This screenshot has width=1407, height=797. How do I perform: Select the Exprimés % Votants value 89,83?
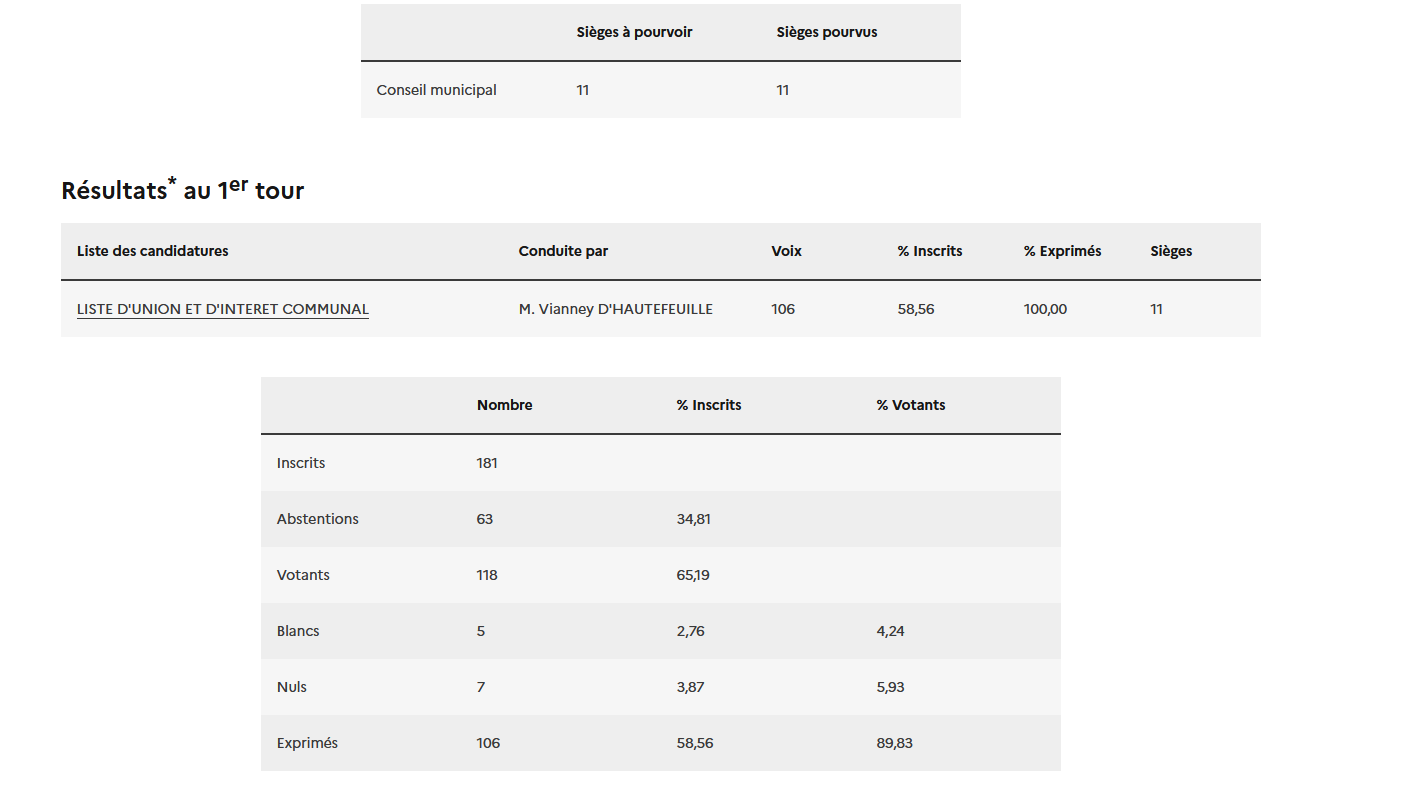tap(894, 743)
